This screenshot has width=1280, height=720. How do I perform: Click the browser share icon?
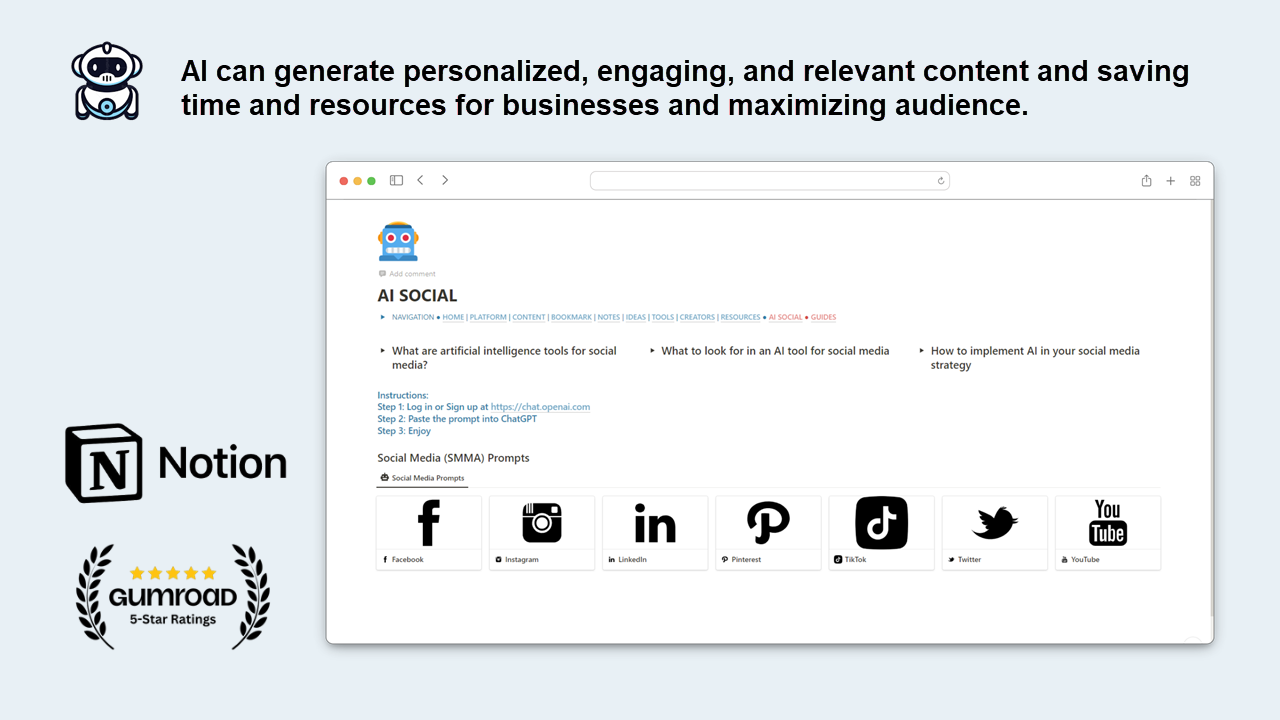pos(1146,181)
